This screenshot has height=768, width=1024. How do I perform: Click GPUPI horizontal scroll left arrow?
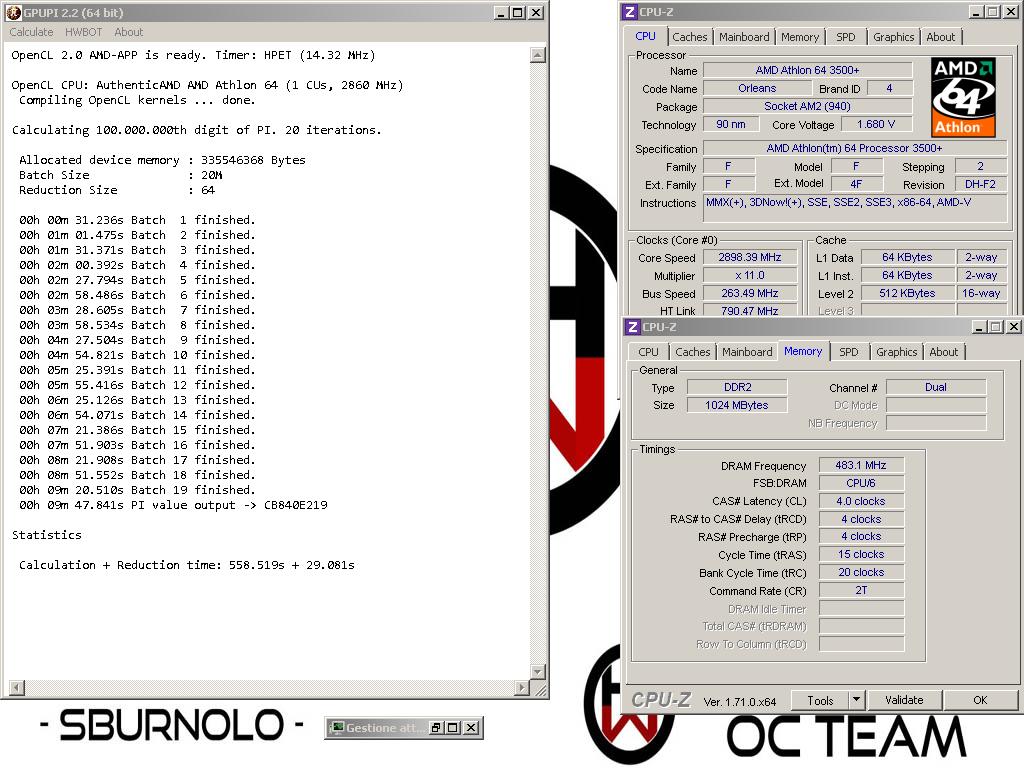point(17,688)
